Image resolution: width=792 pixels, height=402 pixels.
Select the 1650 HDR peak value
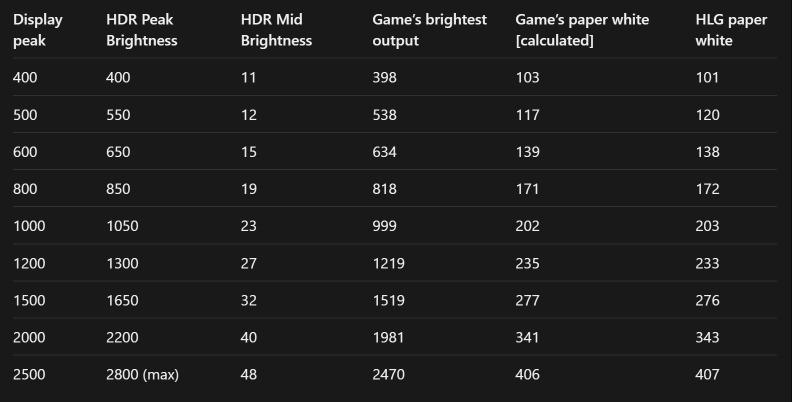click(x=122, y=300)
